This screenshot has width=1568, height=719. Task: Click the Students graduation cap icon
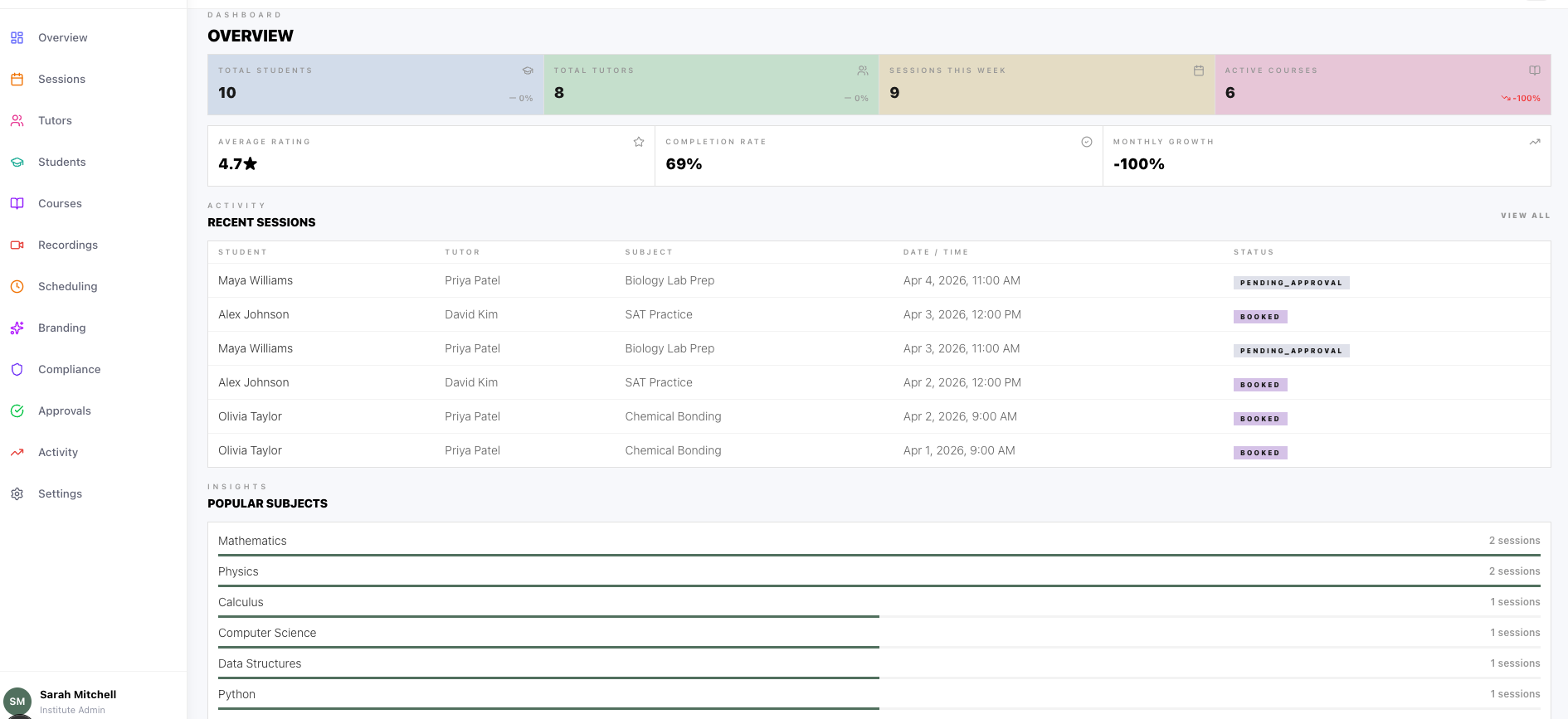pos(17,163)
